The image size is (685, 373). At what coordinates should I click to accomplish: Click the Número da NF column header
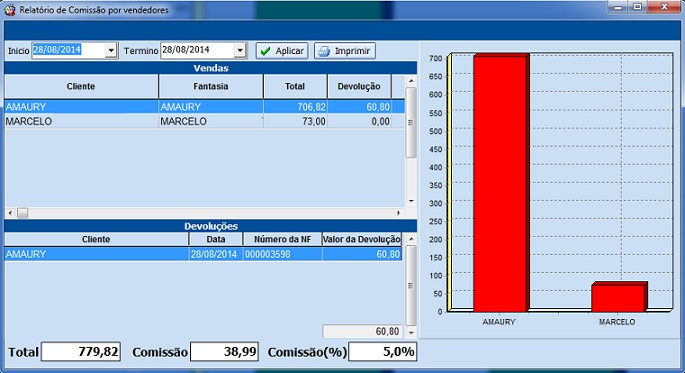point(282,239)
